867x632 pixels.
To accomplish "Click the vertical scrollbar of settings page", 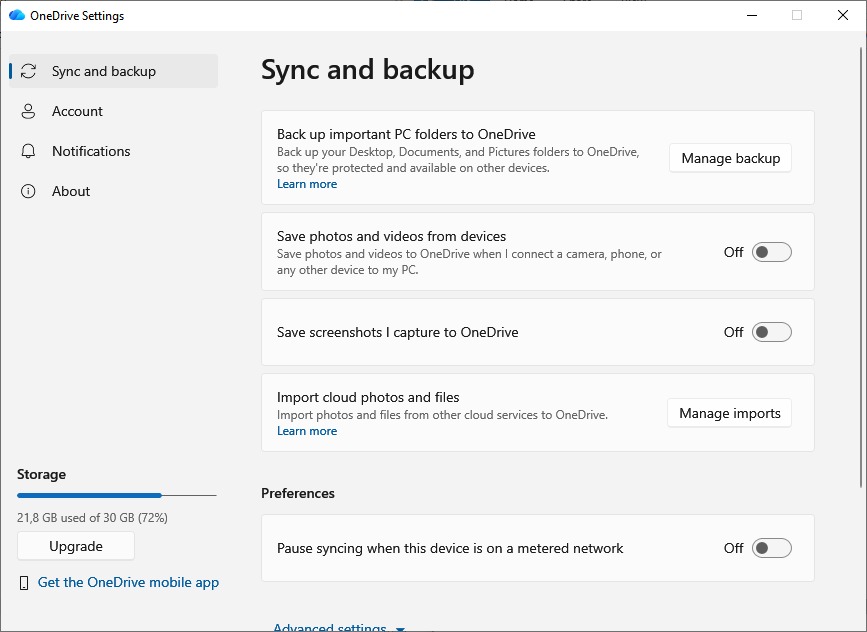I will (x=861, y=267).
